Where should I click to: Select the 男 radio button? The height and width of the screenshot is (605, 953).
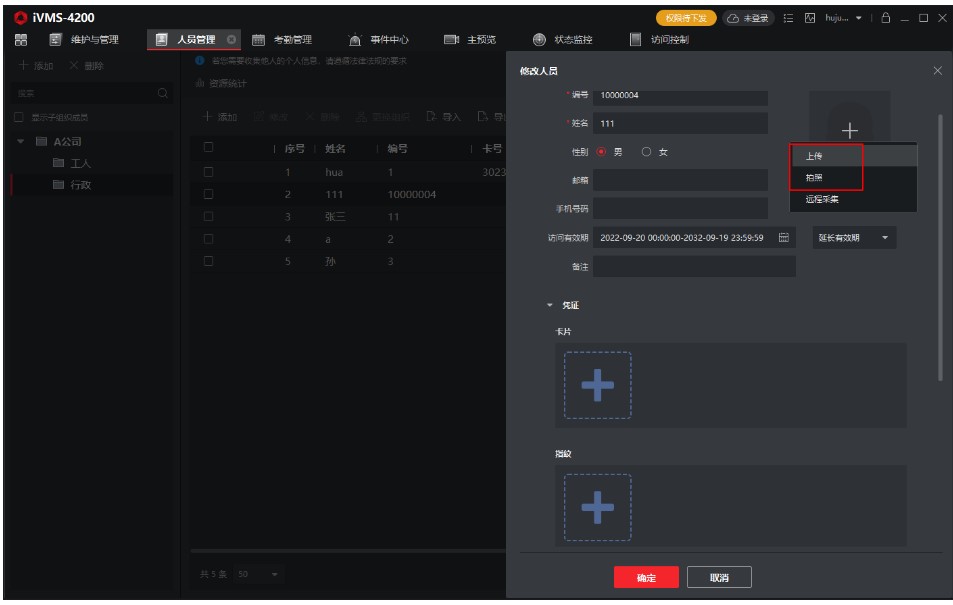click(x=601, y=152)
